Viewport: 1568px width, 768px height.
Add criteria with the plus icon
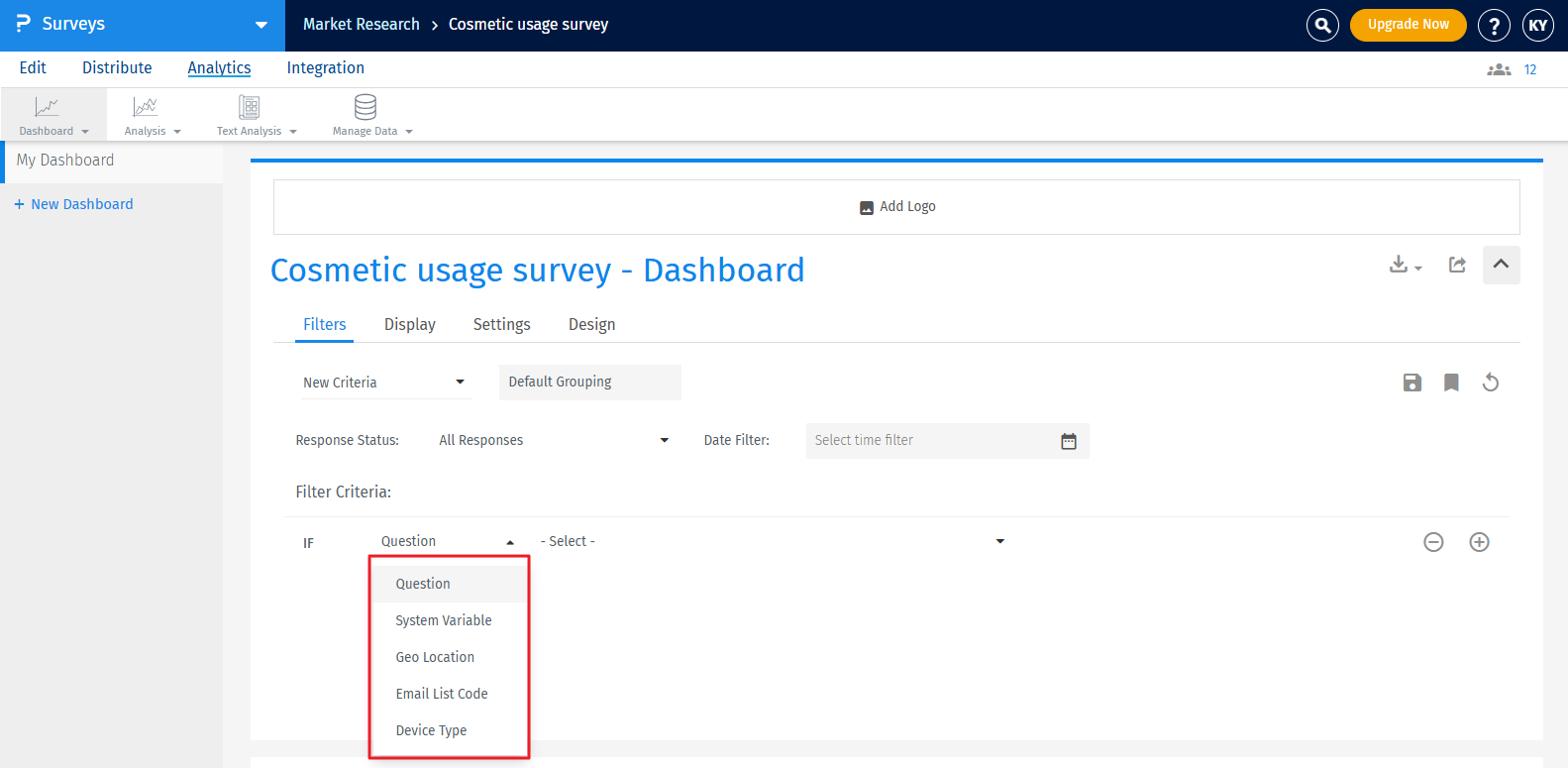pos(1479,542)
